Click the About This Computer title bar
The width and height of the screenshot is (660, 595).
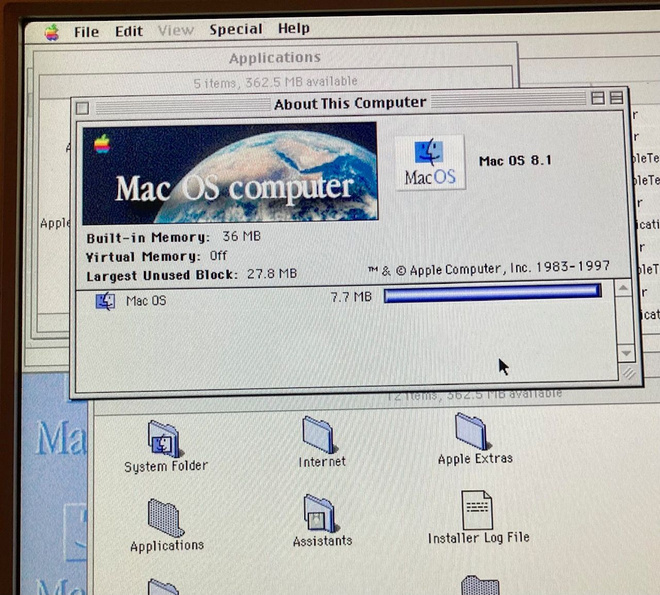(x=350, y=103)
